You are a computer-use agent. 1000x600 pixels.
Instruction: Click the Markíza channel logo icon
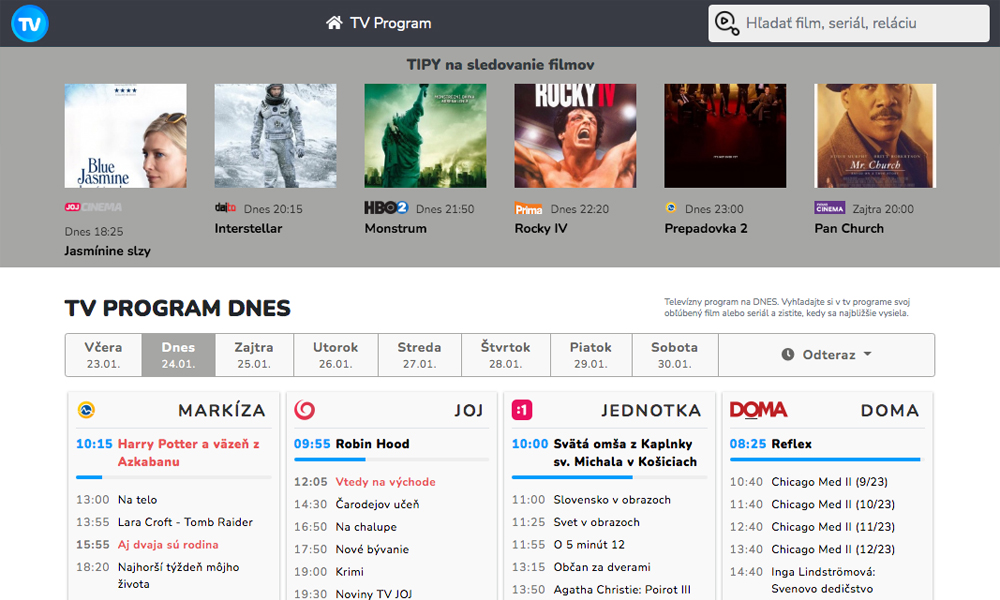click(x=86, y=410)
